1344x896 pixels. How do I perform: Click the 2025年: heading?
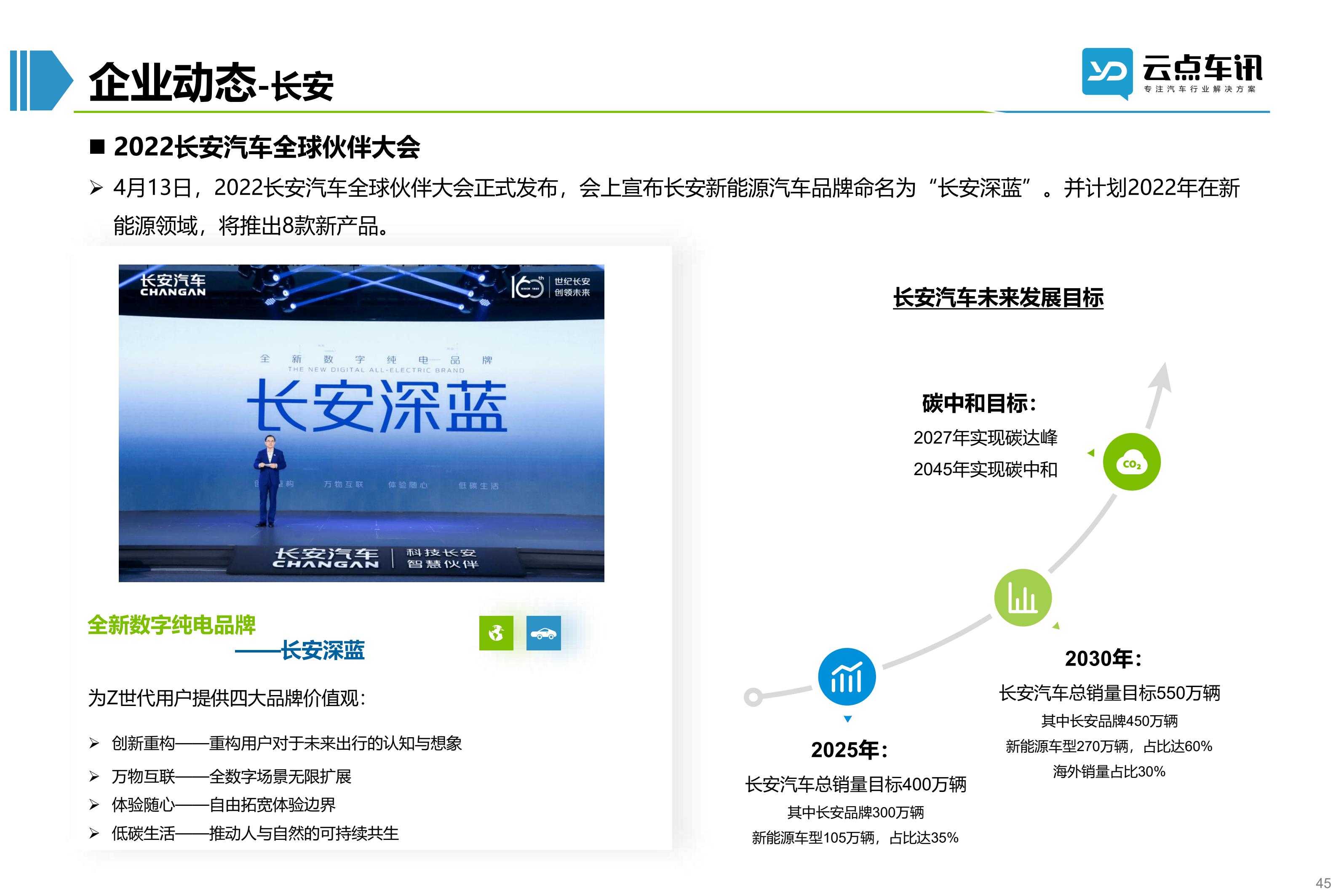click(850, 750)
